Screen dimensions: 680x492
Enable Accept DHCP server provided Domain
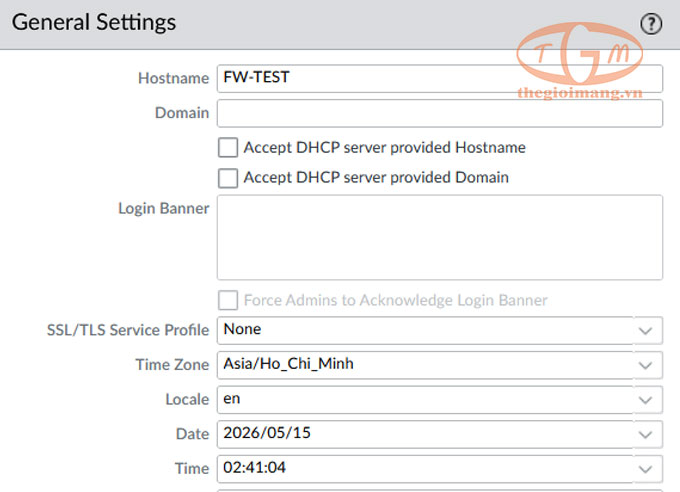pyautogui.click(x=228, y=178)
